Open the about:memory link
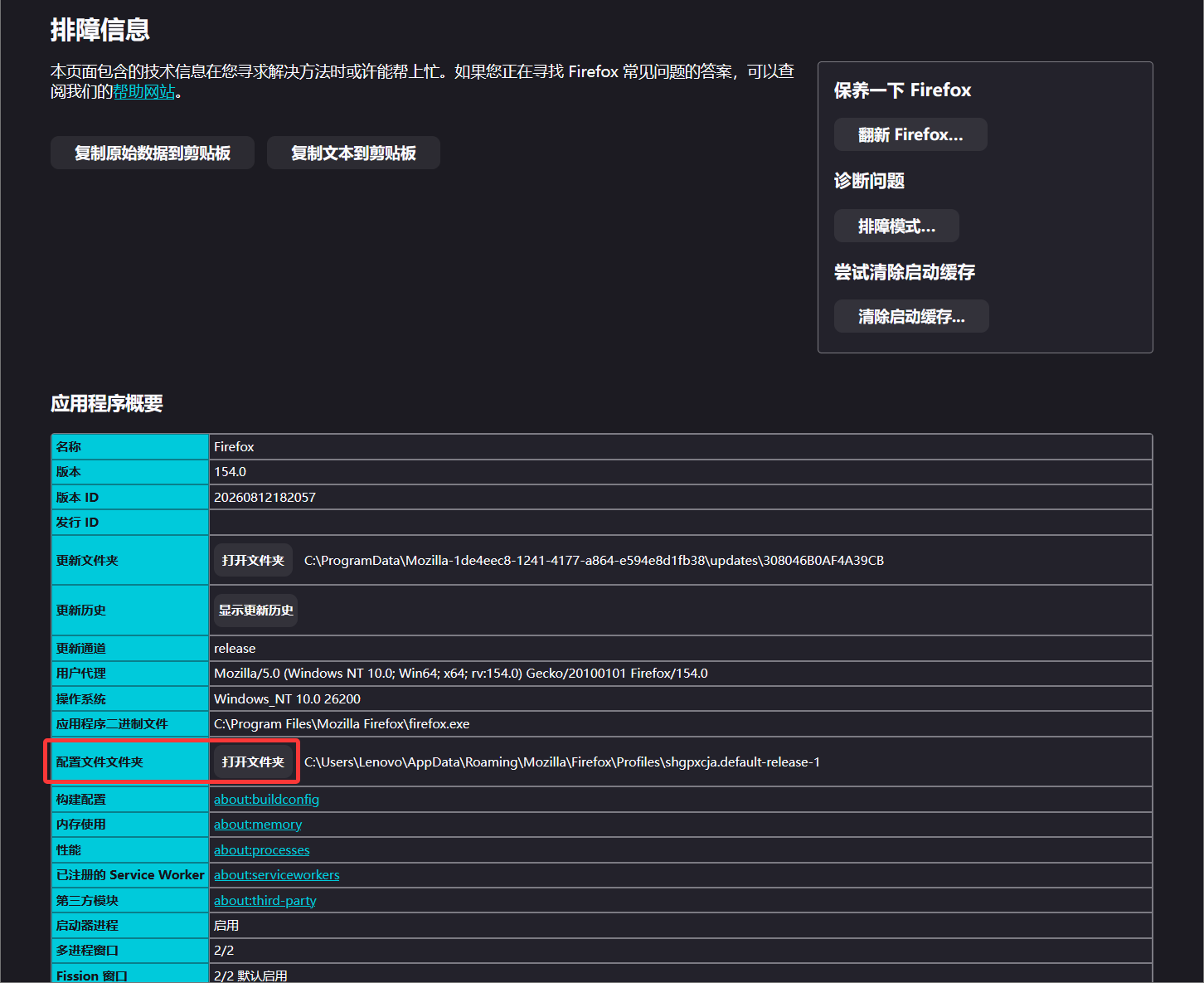 click(258, 824)
